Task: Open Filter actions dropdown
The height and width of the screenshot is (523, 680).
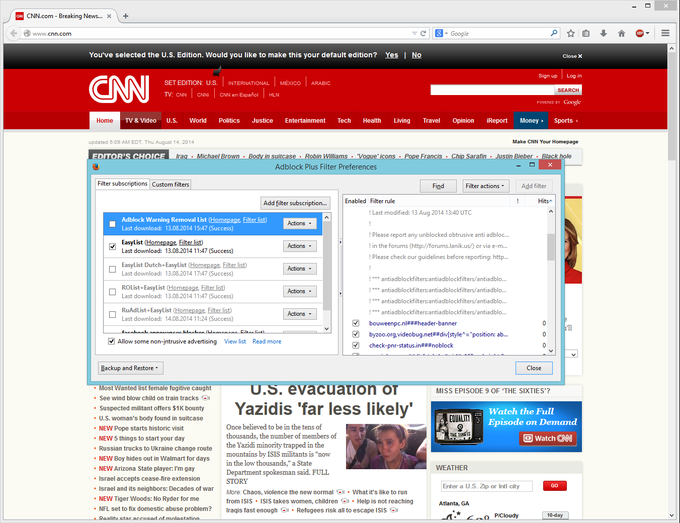Action: coord(486,186)
